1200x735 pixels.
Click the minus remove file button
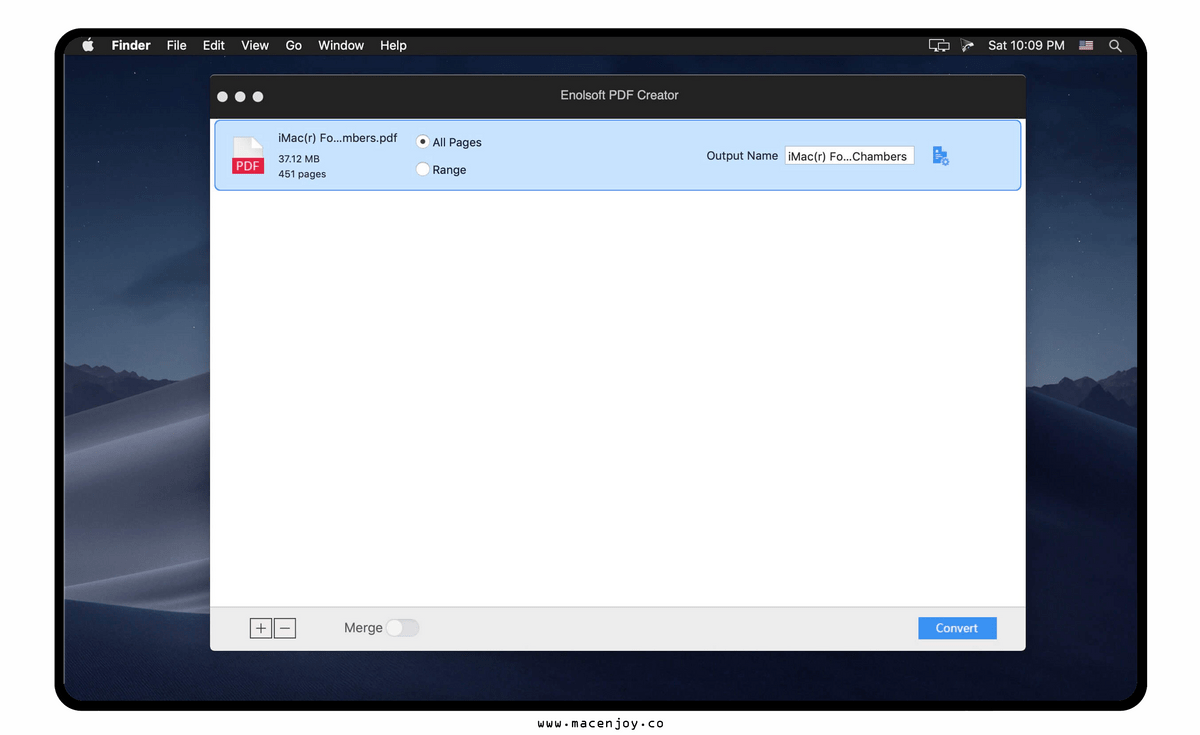285,628
